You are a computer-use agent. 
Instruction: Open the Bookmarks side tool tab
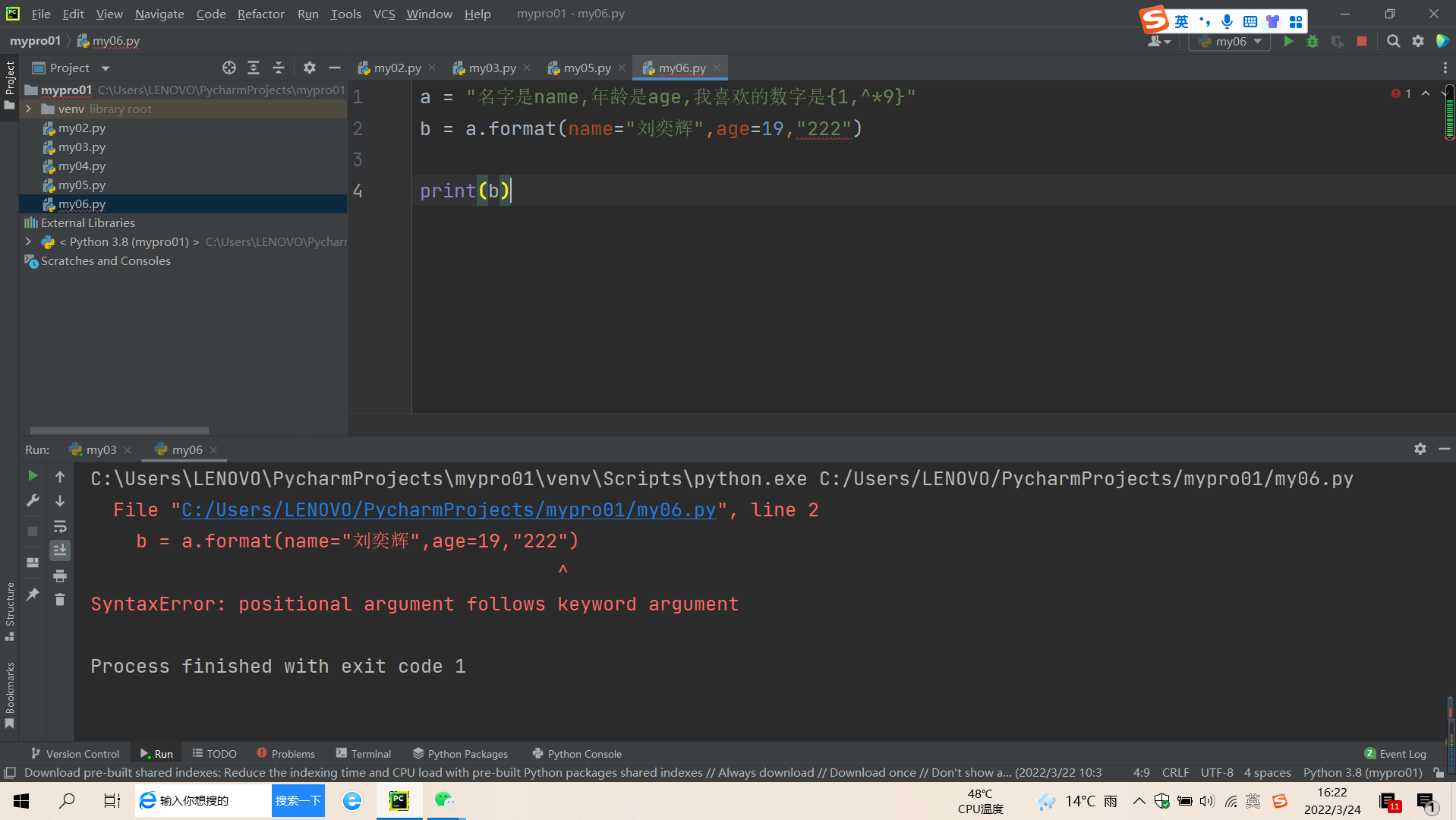10,695
